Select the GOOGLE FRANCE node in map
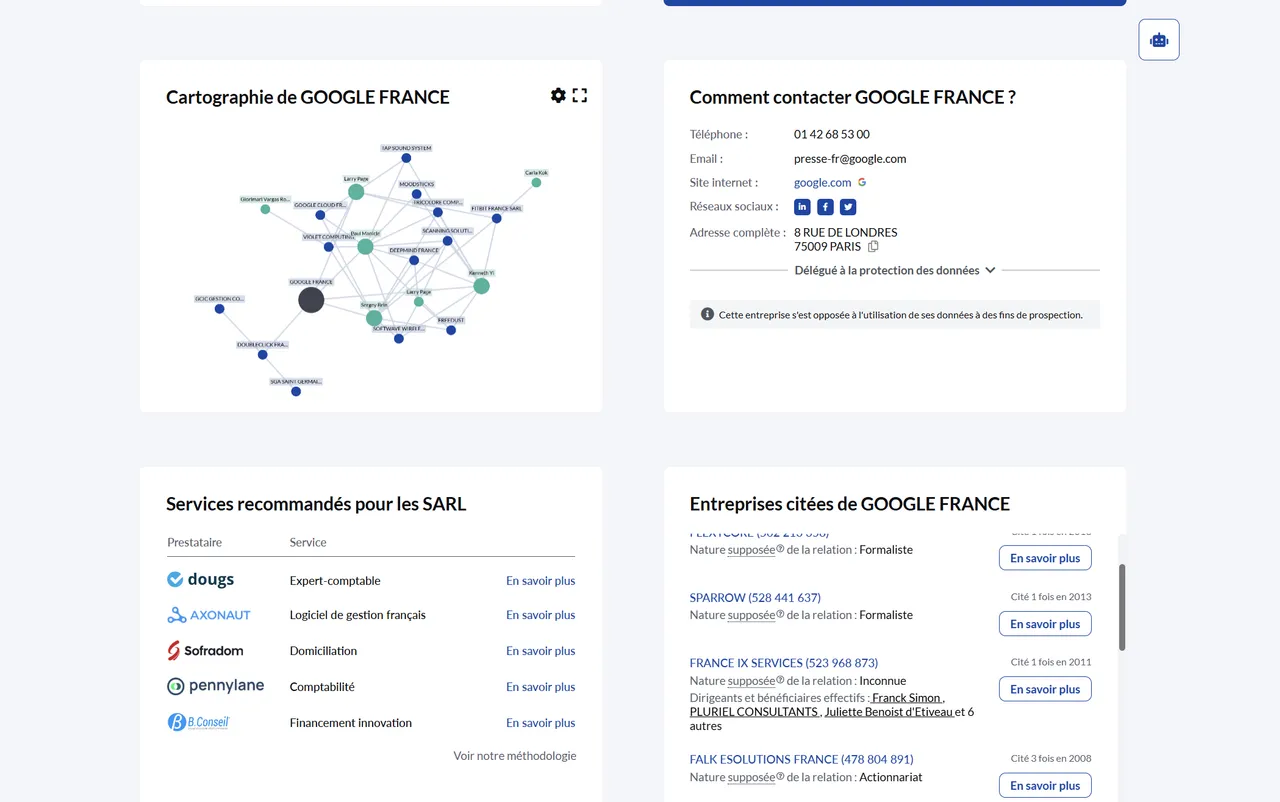This screenshot has width=1280, height=802. [x=311, y=300]
